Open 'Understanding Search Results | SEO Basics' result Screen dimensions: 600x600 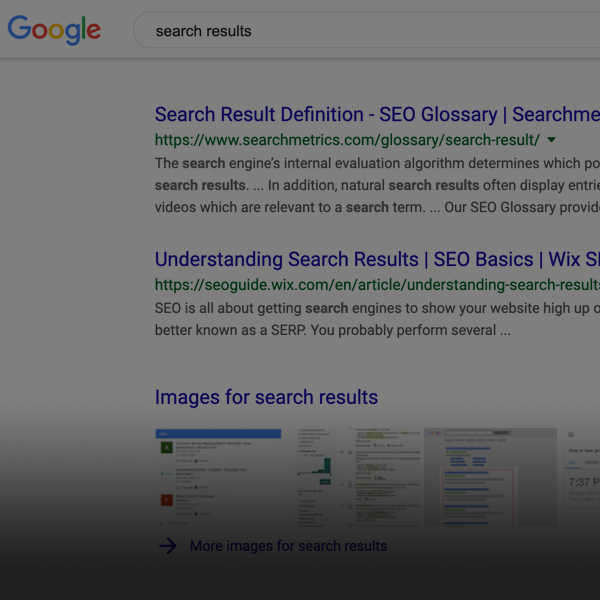click(x=377, y=259)
